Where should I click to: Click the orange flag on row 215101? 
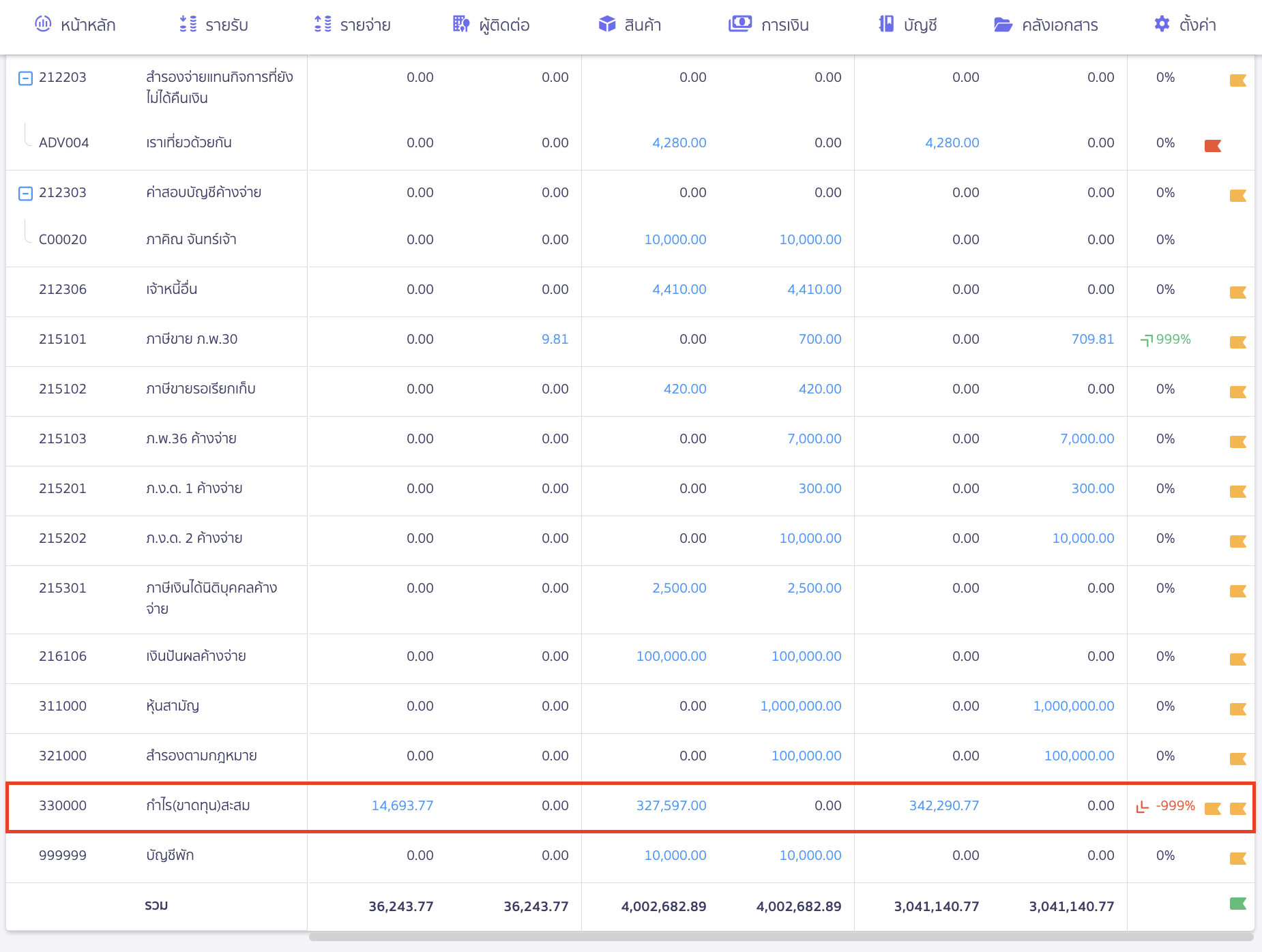point(1237,342)
